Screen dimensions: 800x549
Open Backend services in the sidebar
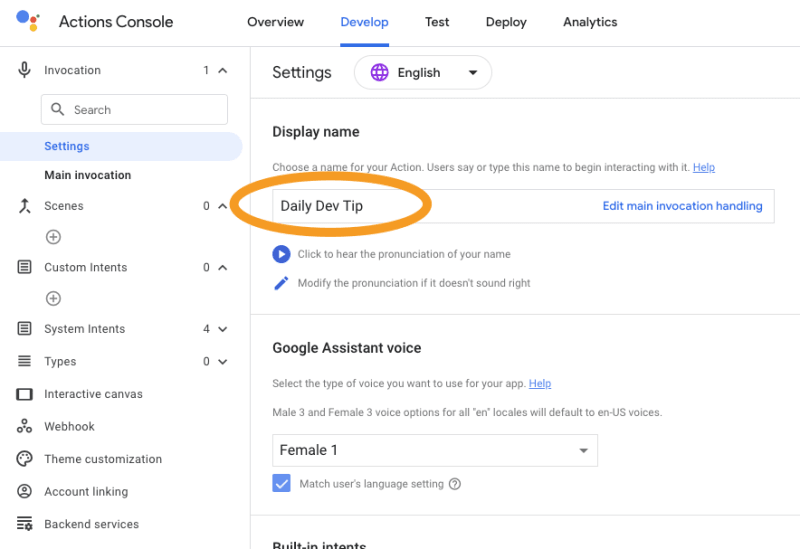click(x=91, y=525)
